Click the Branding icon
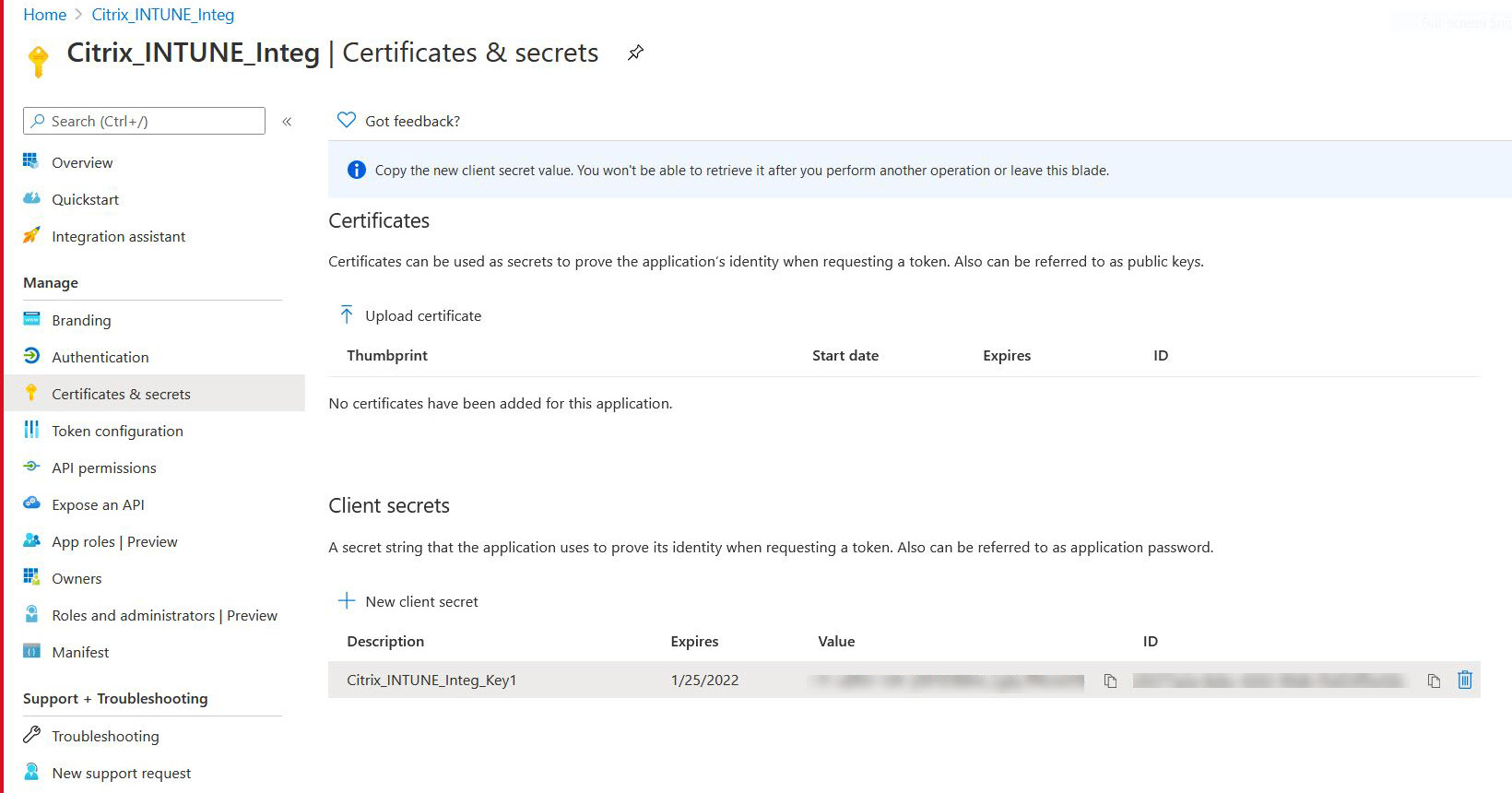The width and height of the screenshot is (1512, 793). tap(31, 319)
